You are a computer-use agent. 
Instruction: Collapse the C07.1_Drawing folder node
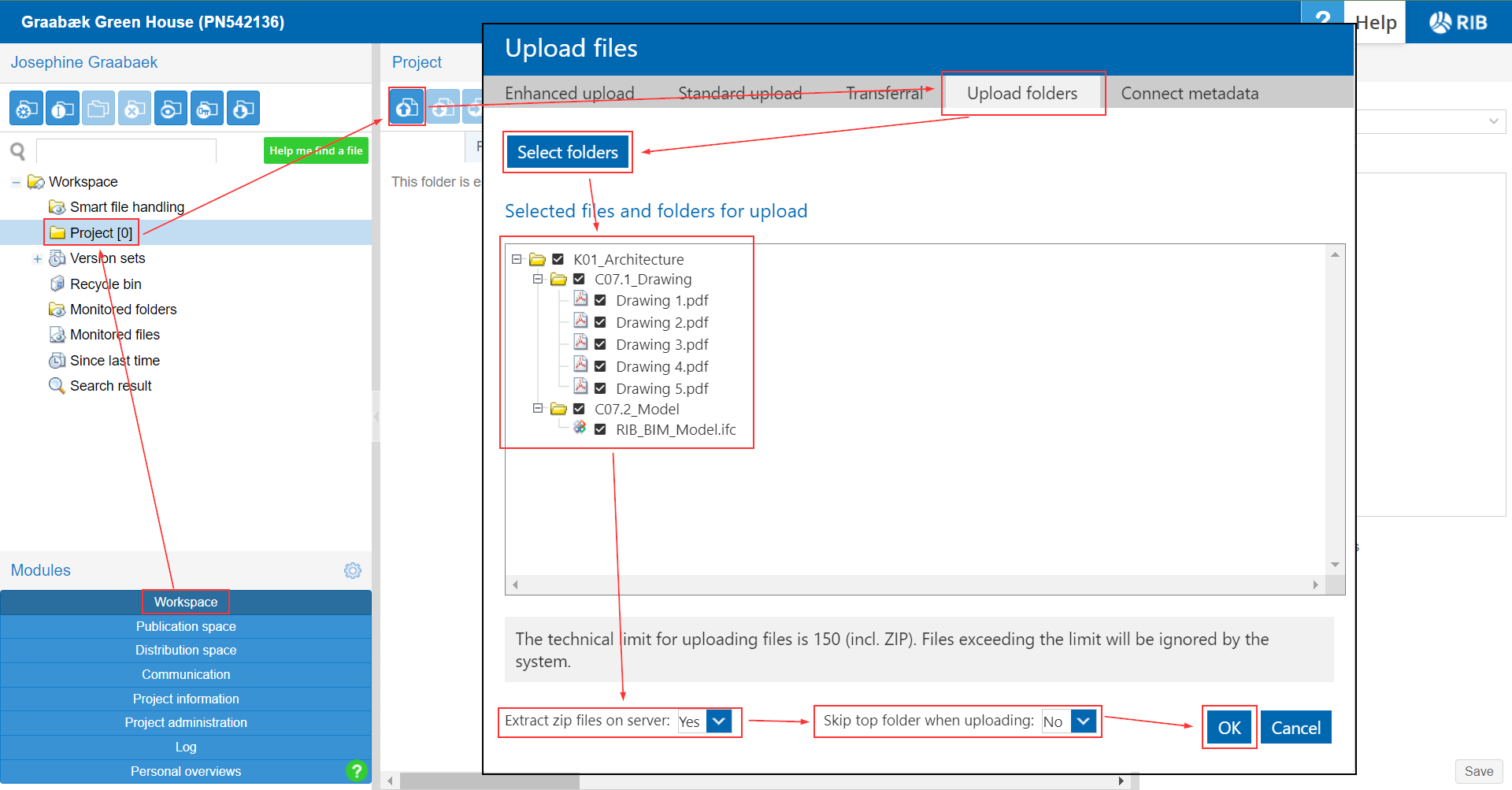coord(538,279)
